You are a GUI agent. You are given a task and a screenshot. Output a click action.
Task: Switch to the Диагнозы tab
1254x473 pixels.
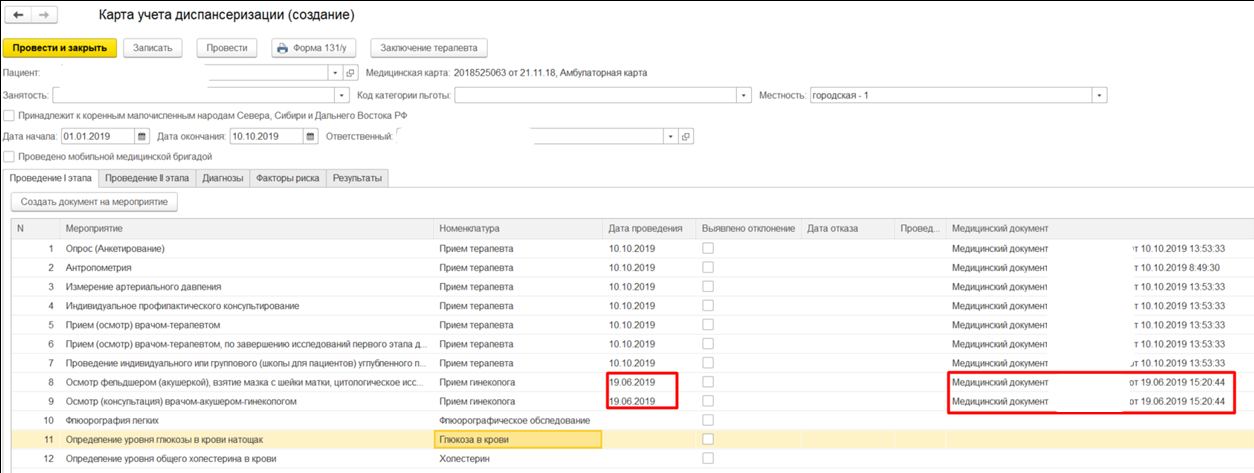pyautogui.click(x=222, y=178)
